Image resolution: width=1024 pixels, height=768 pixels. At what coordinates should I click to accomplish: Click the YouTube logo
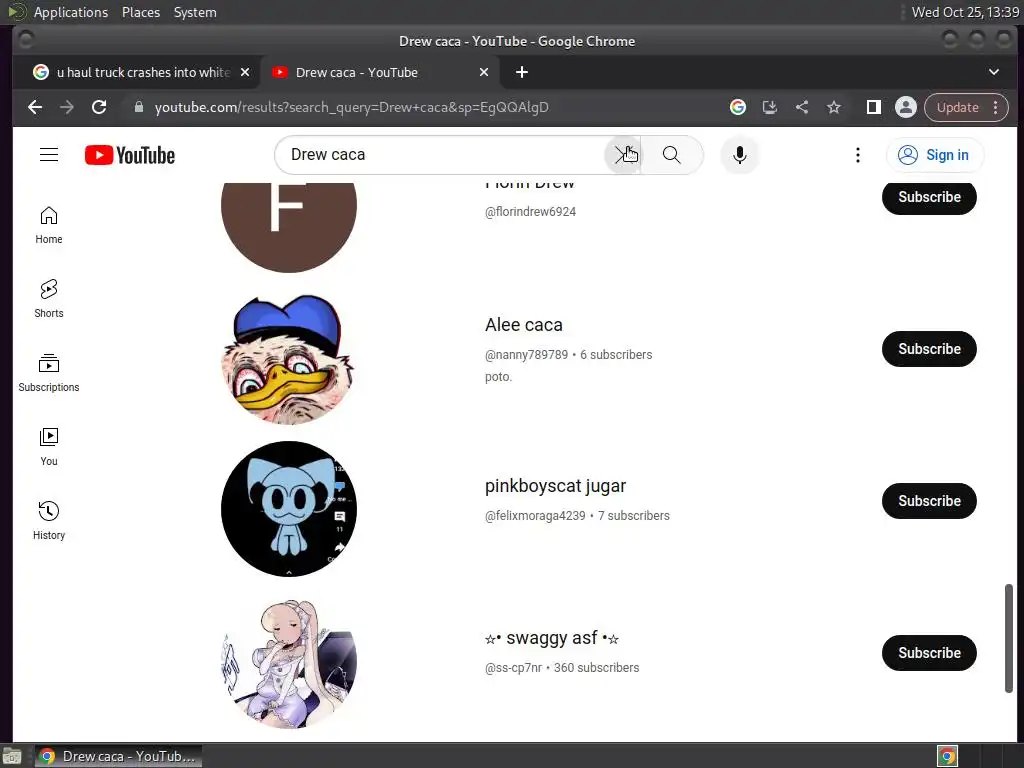pos(130,155)
